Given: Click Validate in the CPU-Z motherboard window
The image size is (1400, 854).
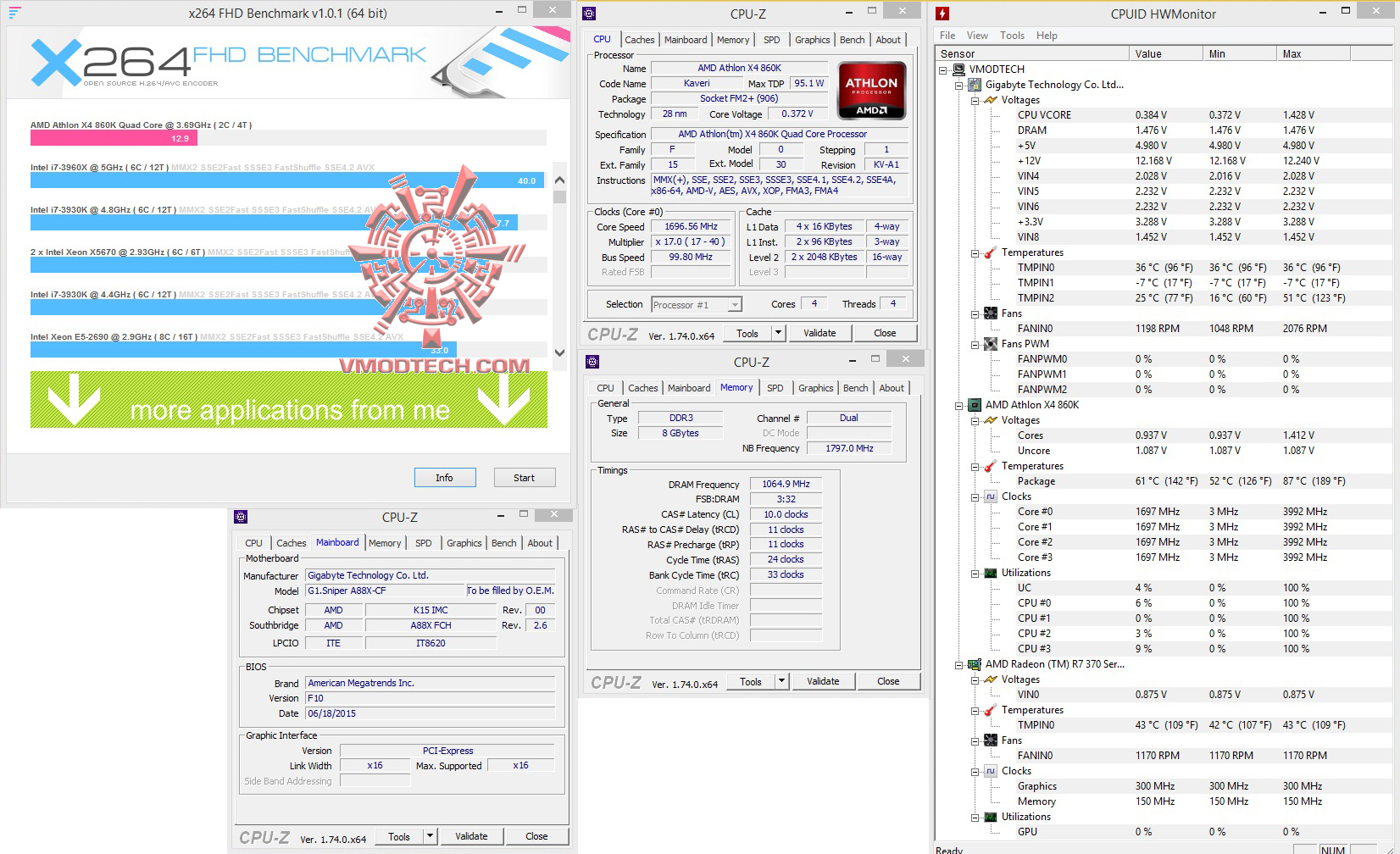Looking at the screenshot, I should (x=471, y=836).
